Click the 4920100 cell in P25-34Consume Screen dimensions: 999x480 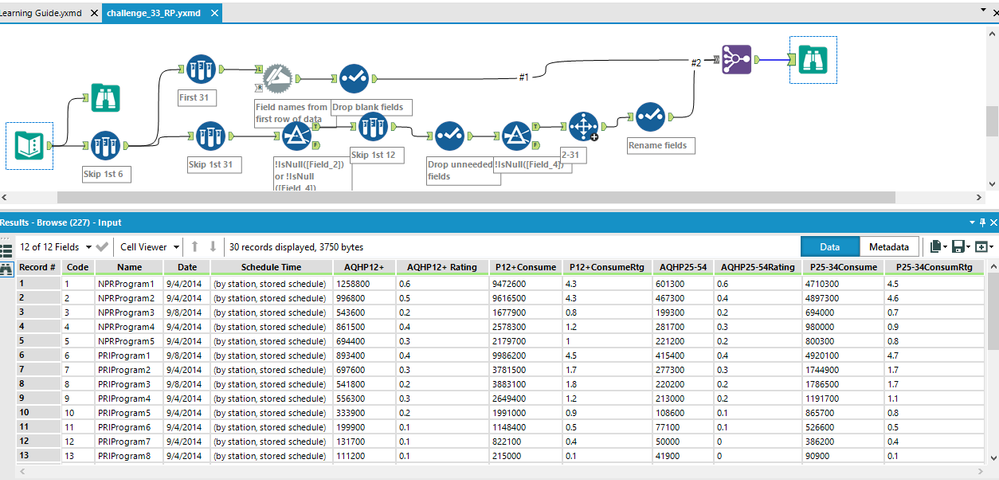[844, 356]
